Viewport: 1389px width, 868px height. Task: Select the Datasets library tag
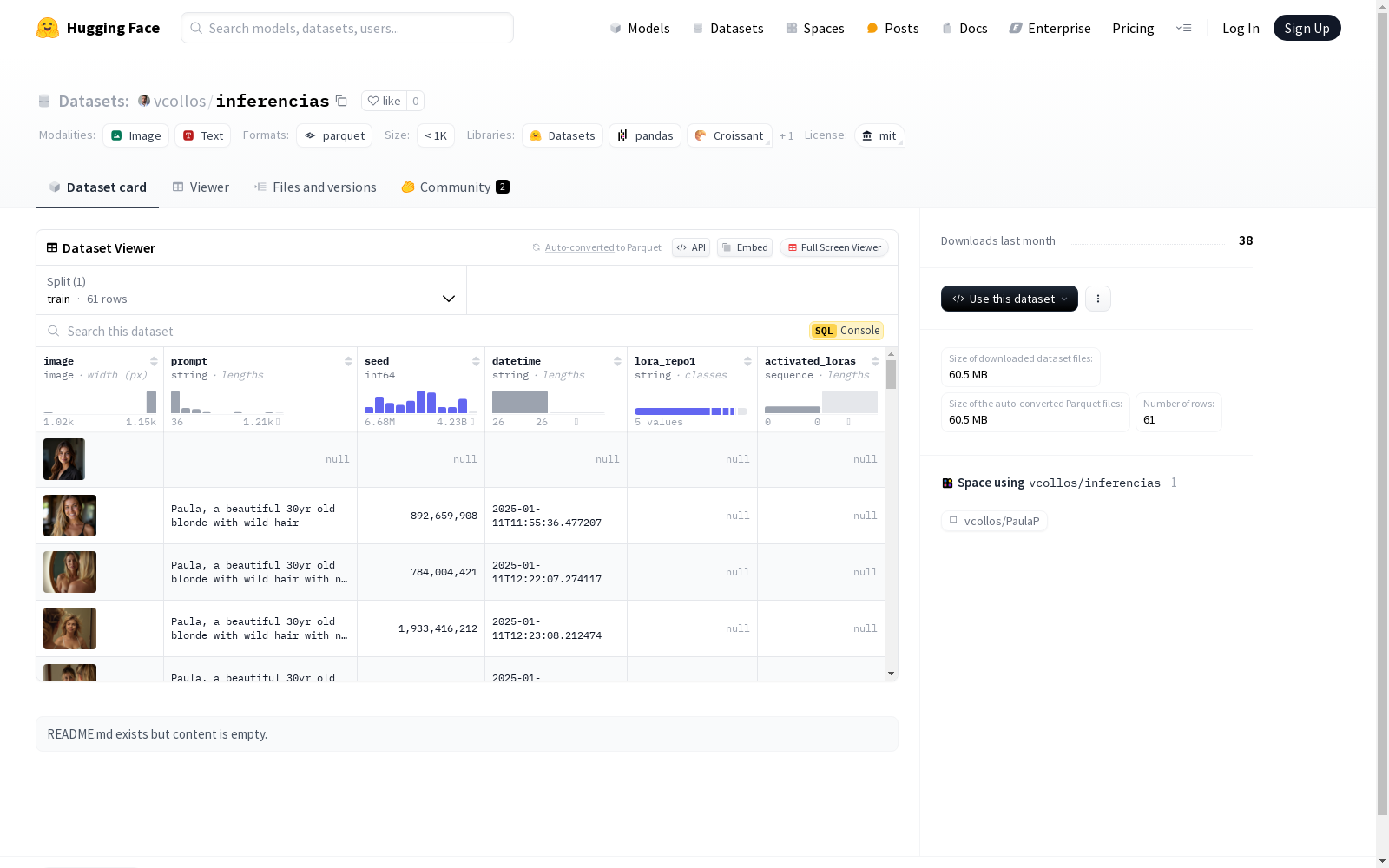click(x=563, y=135)
